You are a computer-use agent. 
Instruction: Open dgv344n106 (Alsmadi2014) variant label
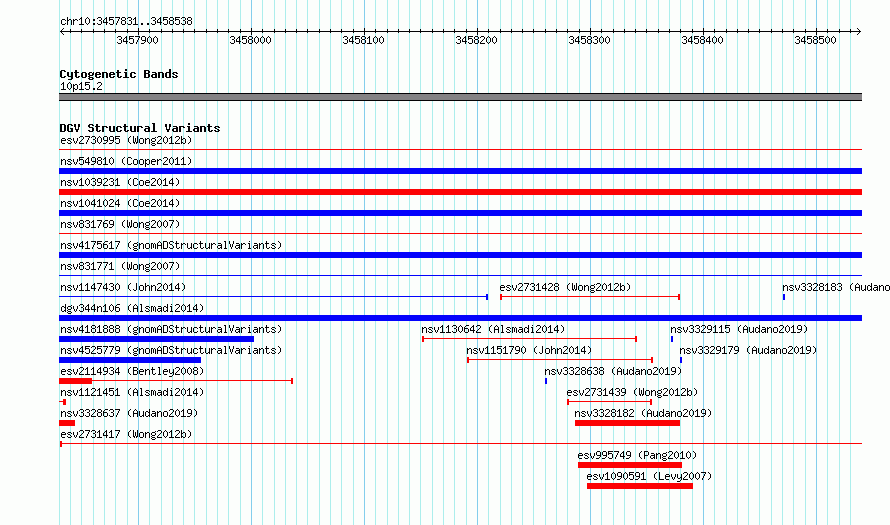(132, 308)
